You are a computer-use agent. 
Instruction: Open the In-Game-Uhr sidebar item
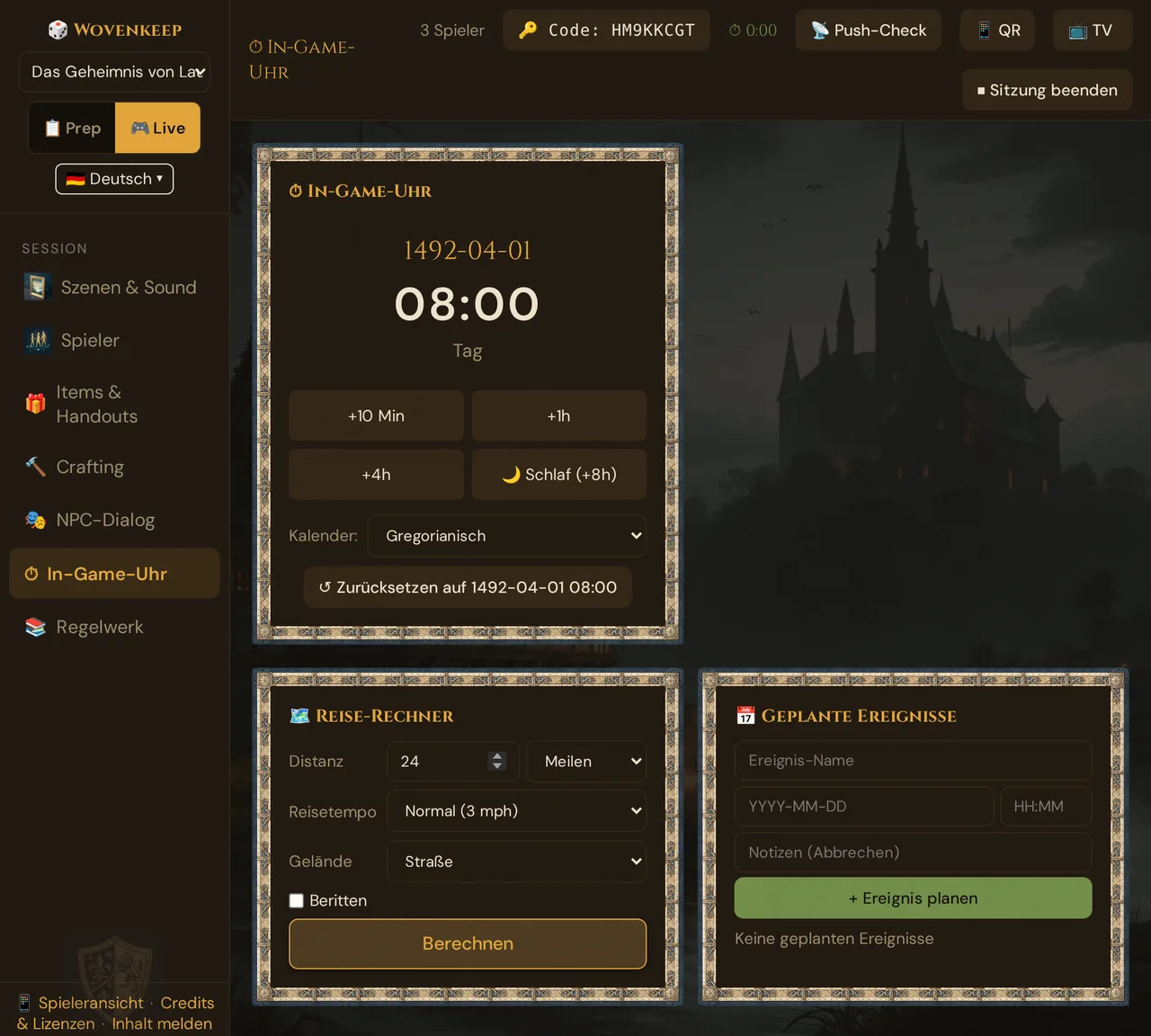click(x=114, y=574)
